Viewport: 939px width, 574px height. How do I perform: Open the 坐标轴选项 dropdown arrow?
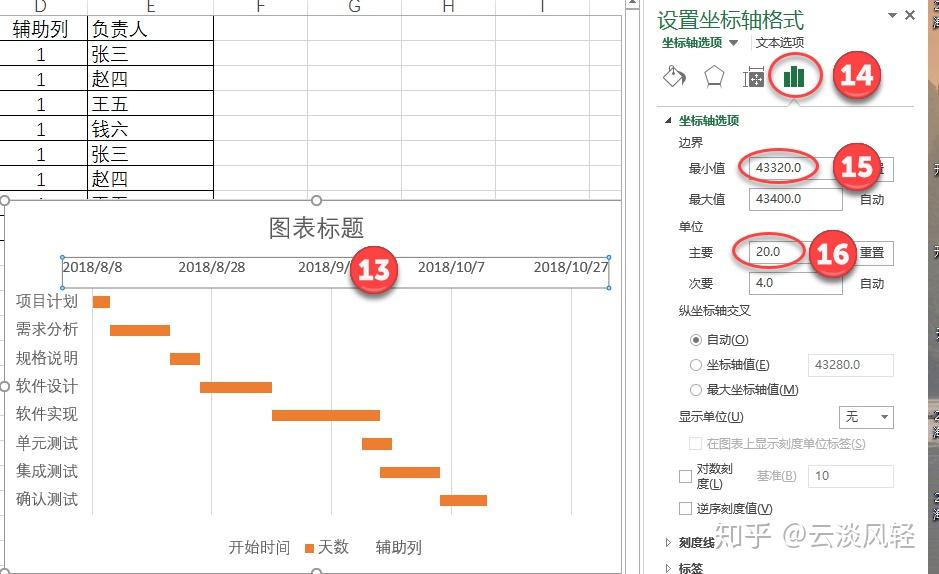click(x=733, y=42)
